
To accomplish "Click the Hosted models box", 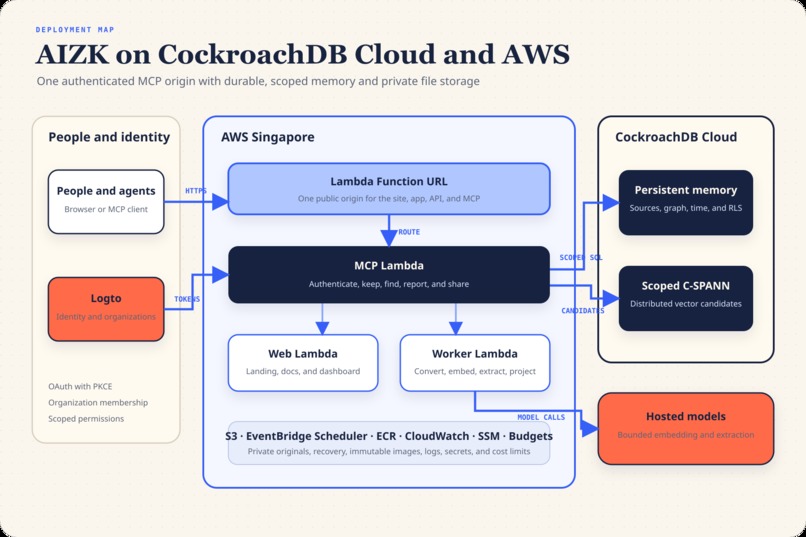I will click(x=686, y=429).
